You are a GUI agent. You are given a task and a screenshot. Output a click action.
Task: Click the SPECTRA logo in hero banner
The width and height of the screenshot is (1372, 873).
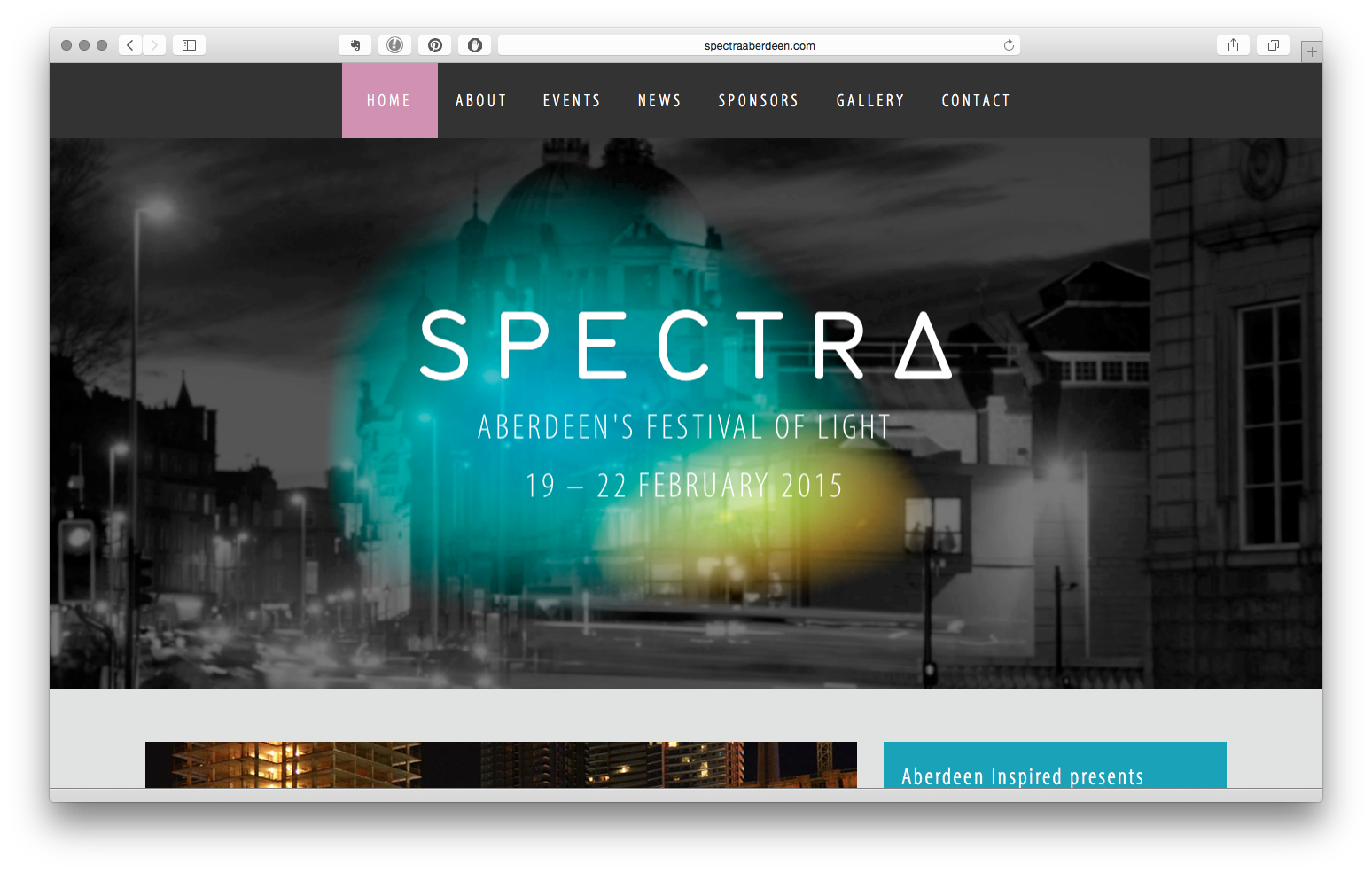tap(685, 346)
